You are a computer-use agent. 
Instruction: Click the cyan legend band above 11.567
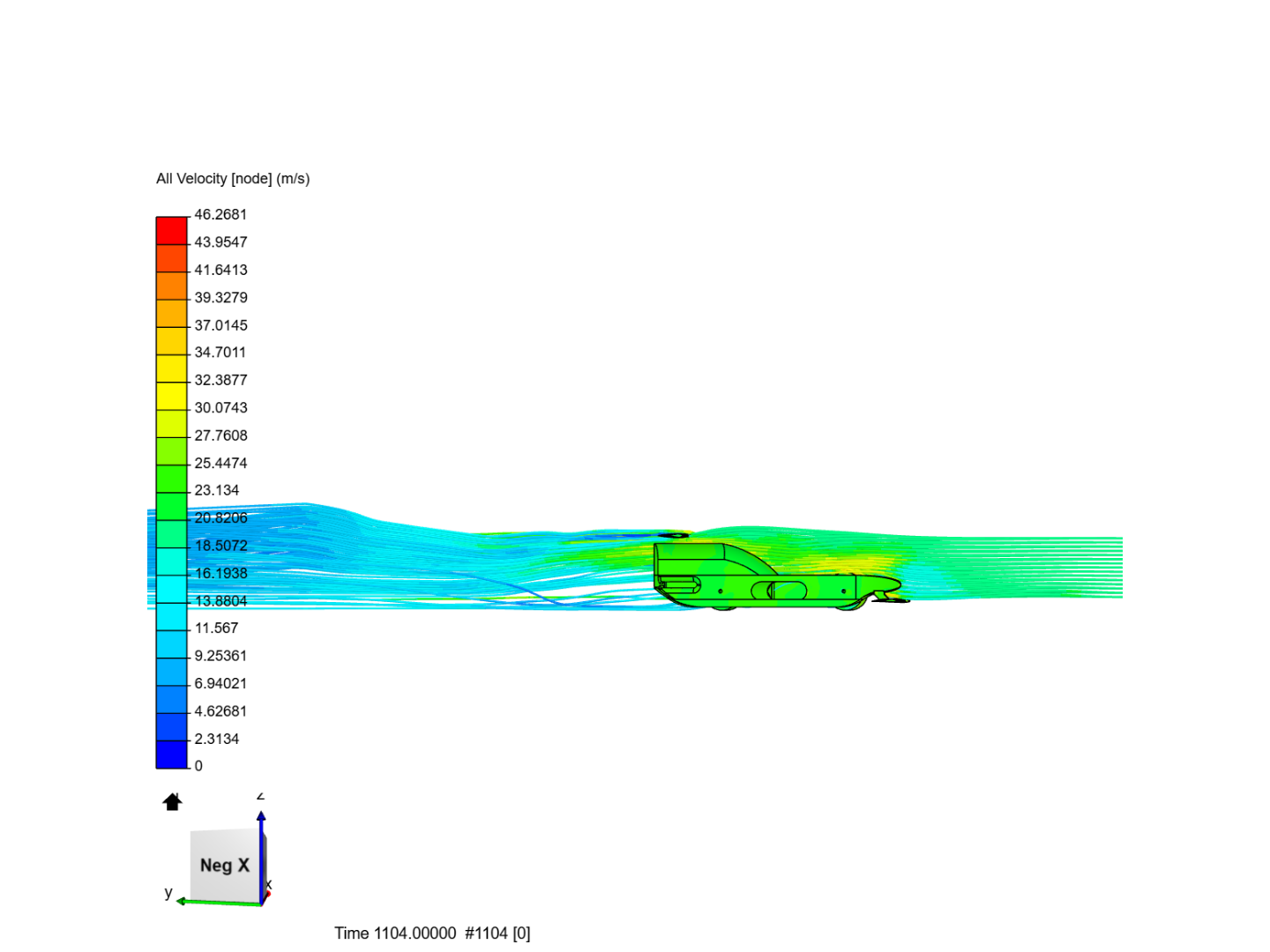tap(172, 616)
